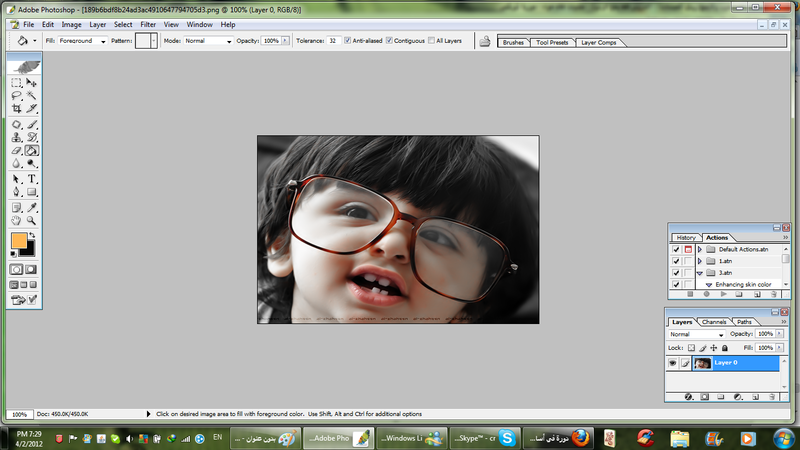Select the Rectangular Marquee tool
The width and height of the screenshot is (800, 450).
[x=17, y=82]
